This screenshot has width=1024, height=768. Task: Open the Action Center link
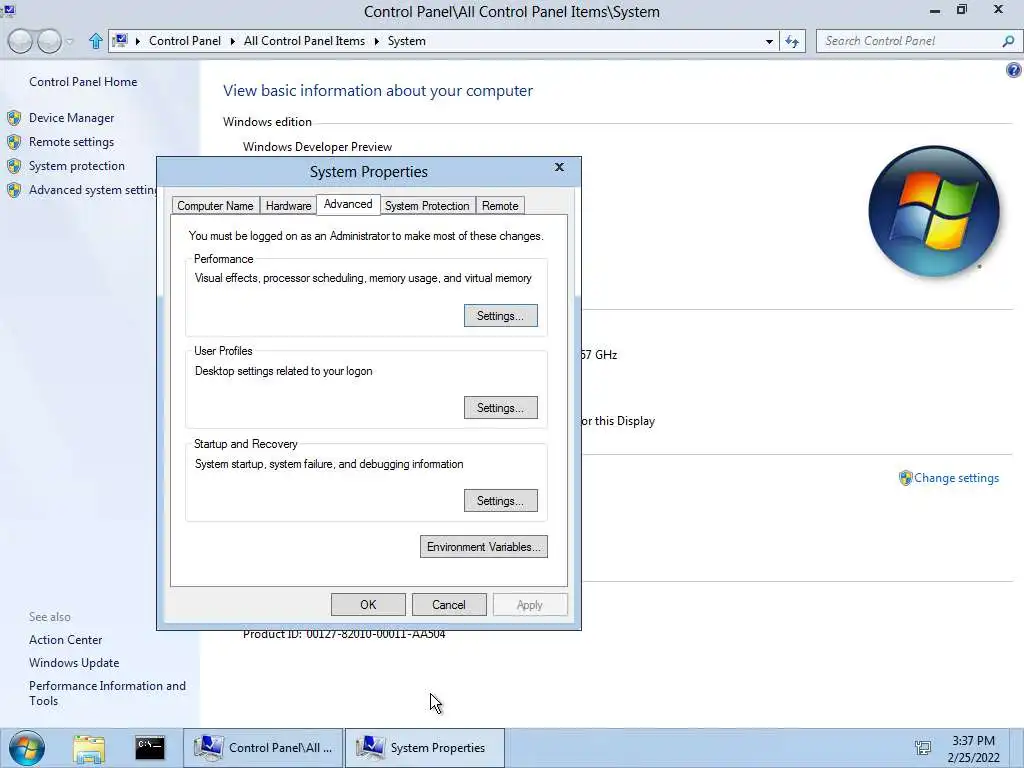coord(65,640)
